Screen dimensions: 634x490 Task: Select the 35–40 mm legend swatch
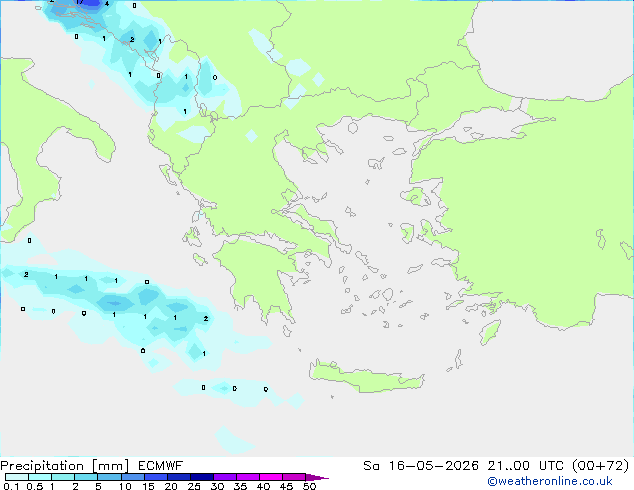[x=248, y=477]
